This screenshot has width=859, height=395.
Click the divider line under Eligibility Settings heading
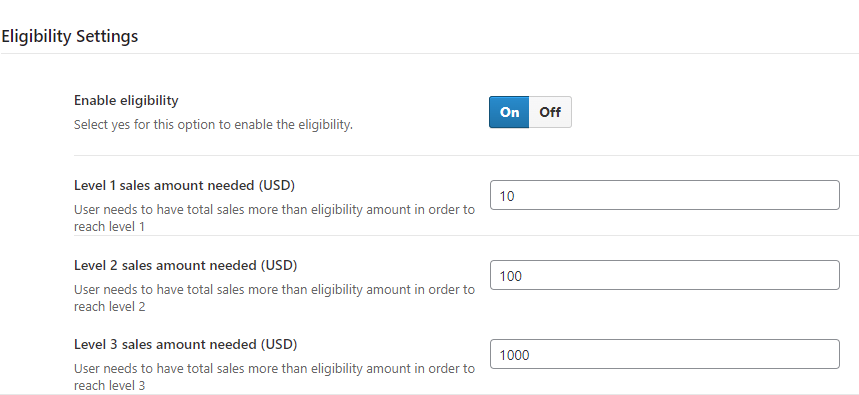pyautogui.click(x=430, y=53)
